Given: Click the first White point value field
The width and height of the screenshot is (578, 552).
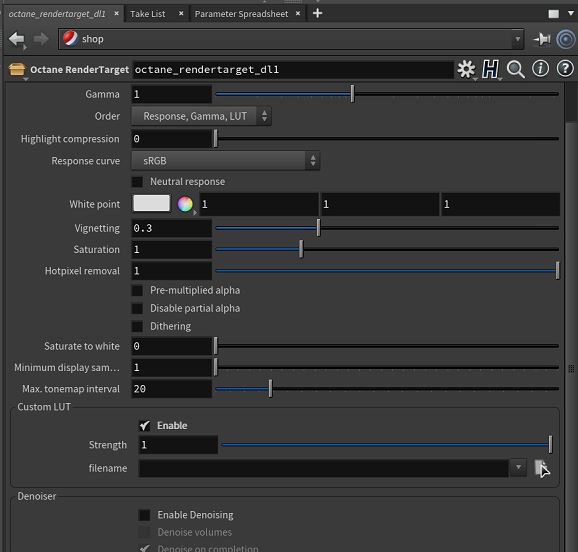Looking at the screenshot, I should [x=259, y=204].
